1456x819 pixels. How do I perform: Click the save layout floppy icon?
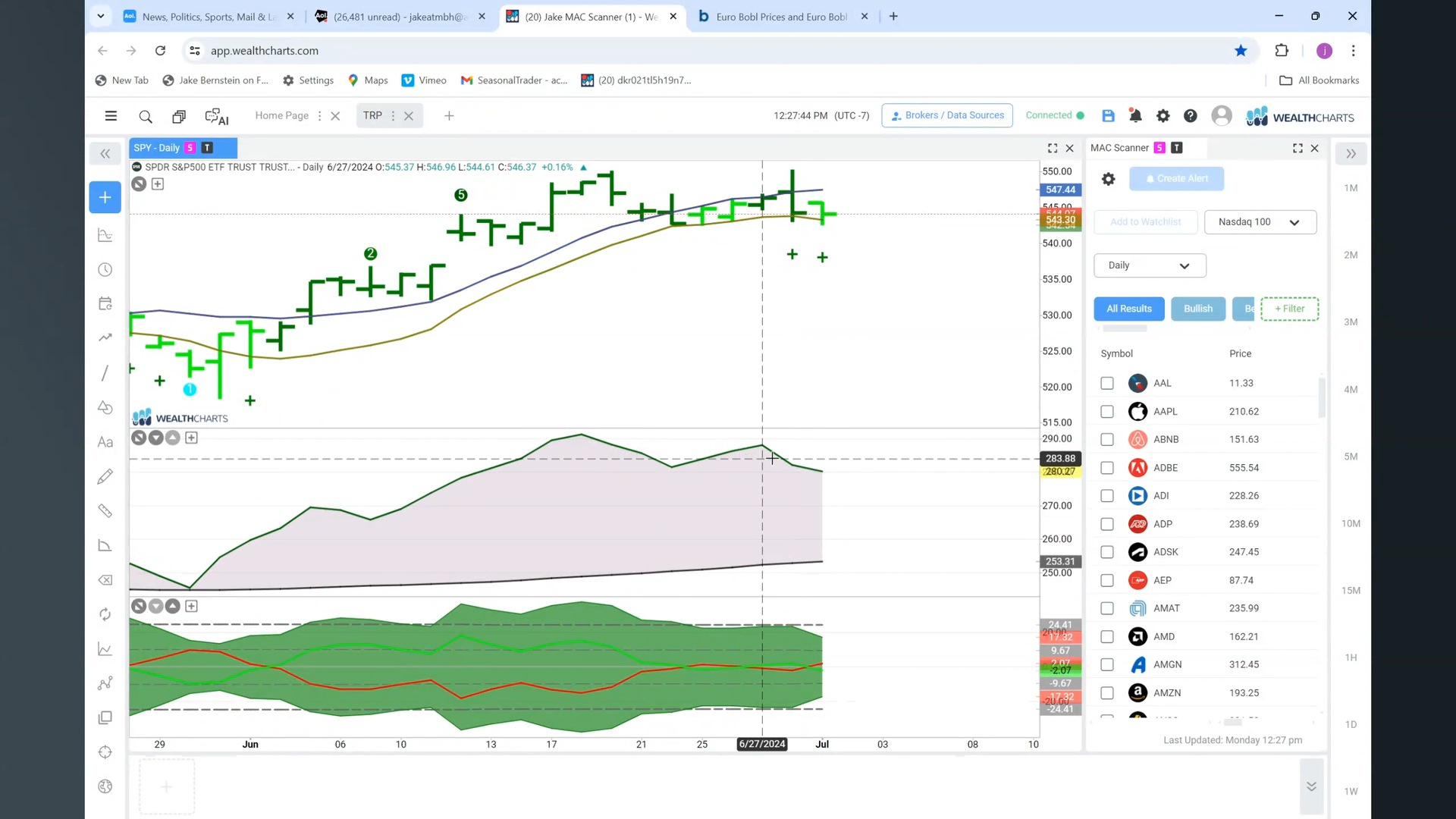pos(1108,115)
